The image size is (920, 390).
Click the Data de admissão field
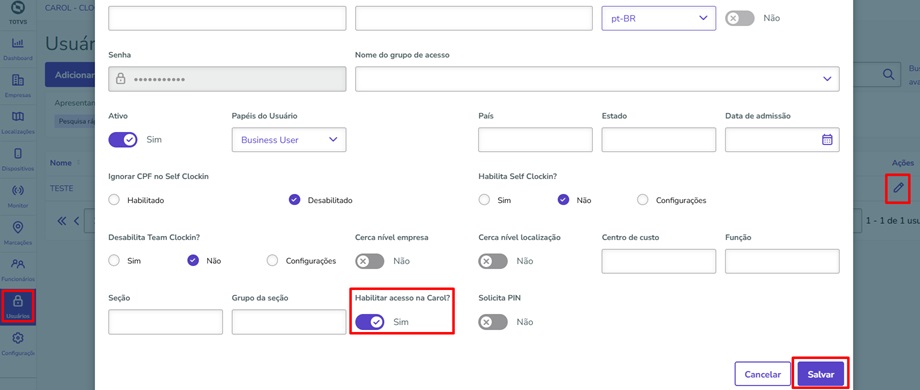point(782,140)
